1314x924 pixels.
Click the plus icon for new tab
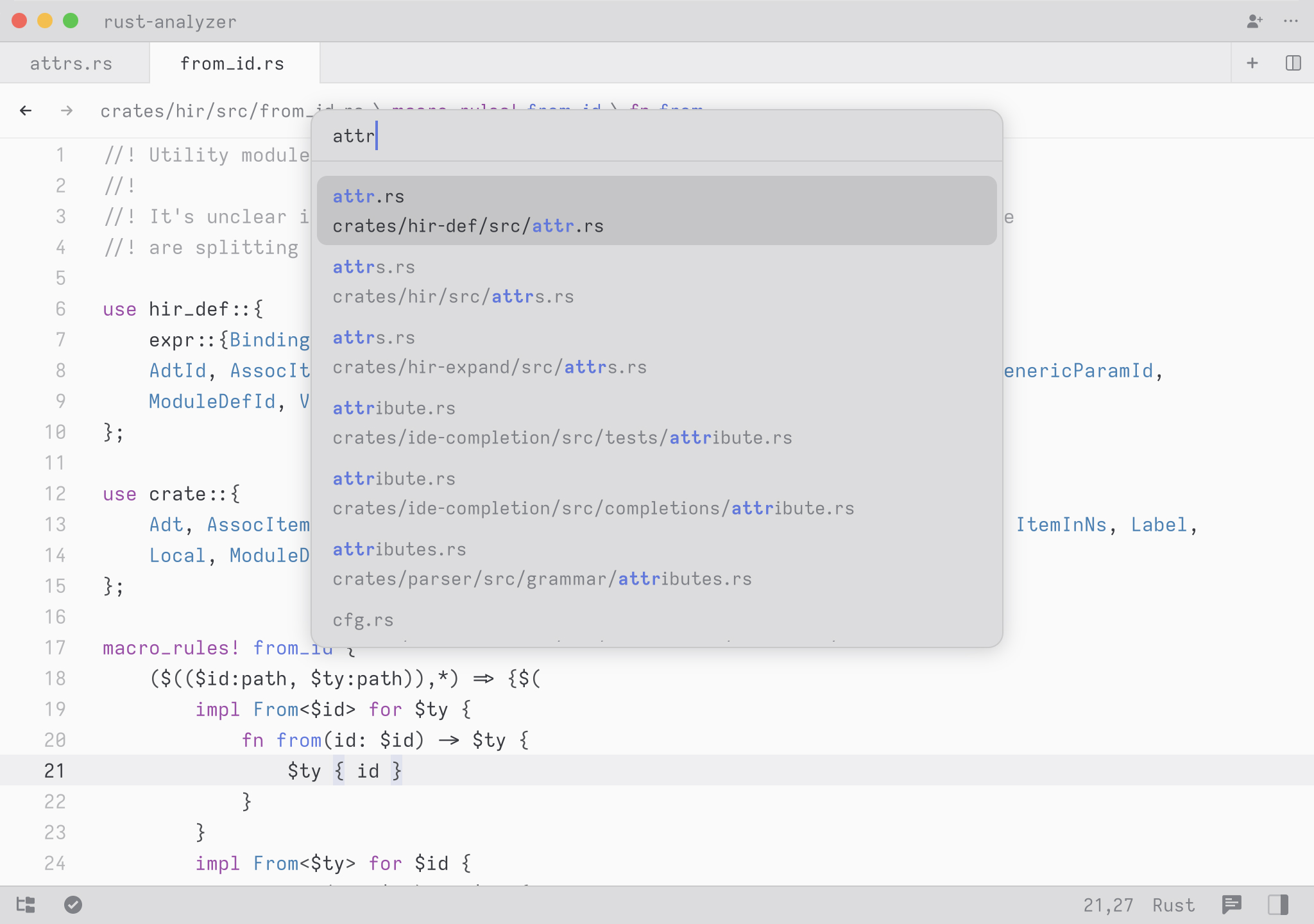[x=1252, y=63]
